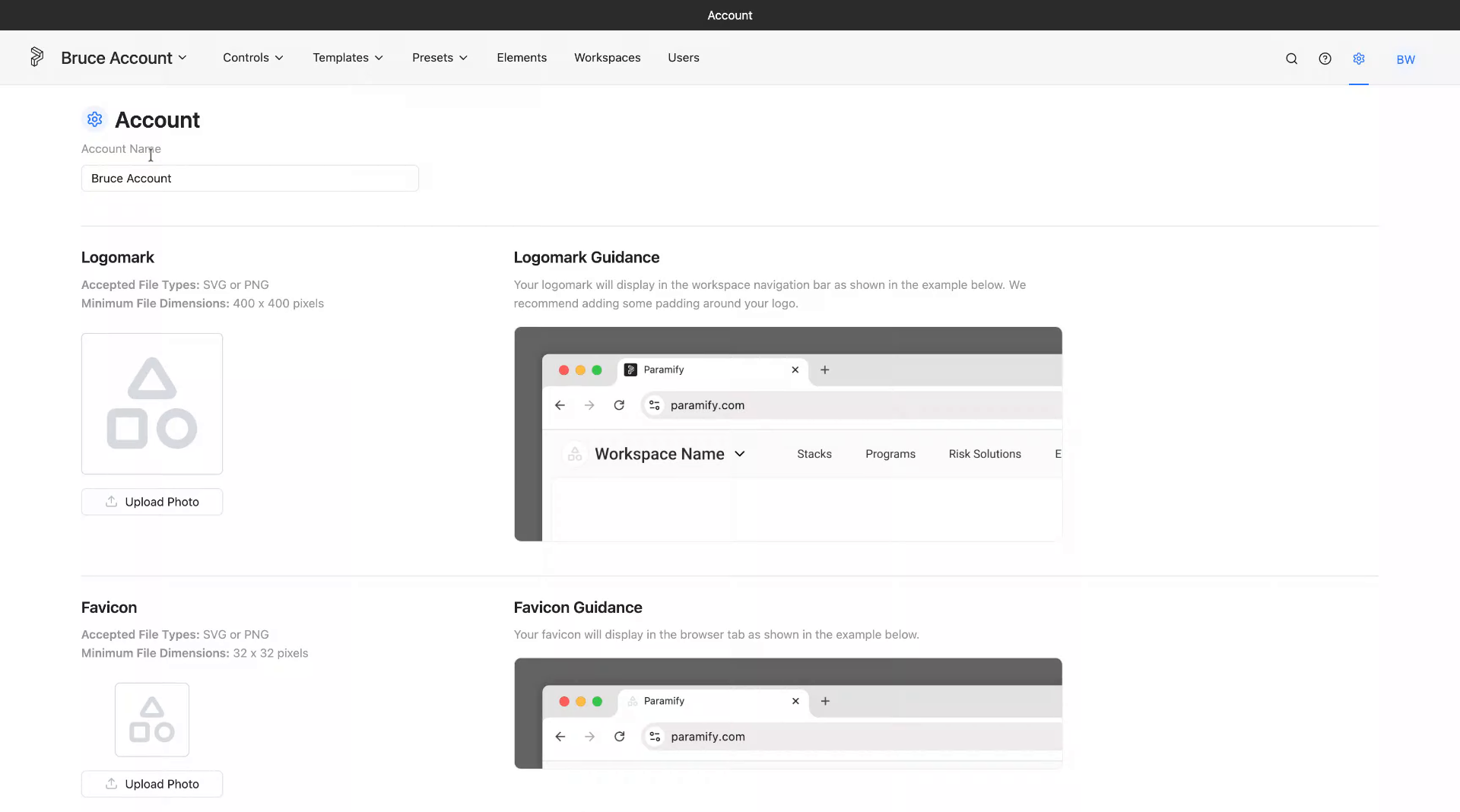Open the Presets dropdown menu

440,58
